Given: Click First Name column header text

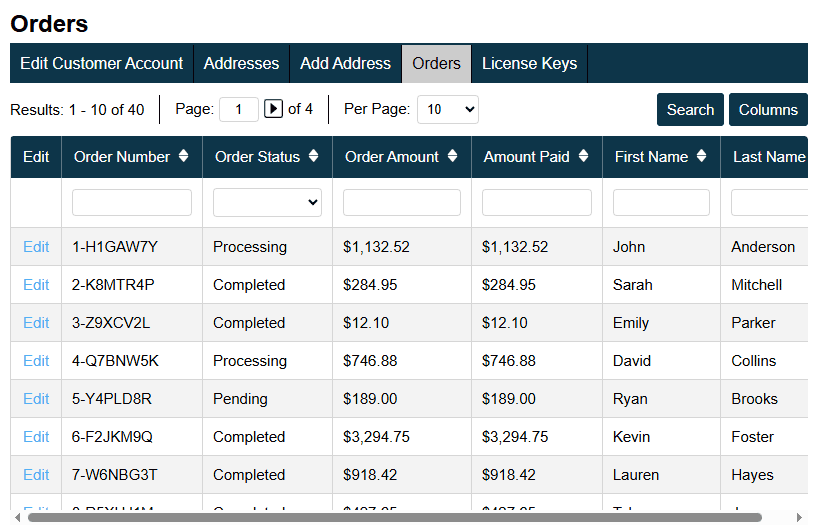Looking at the screenshot, I should pos(651,157).
